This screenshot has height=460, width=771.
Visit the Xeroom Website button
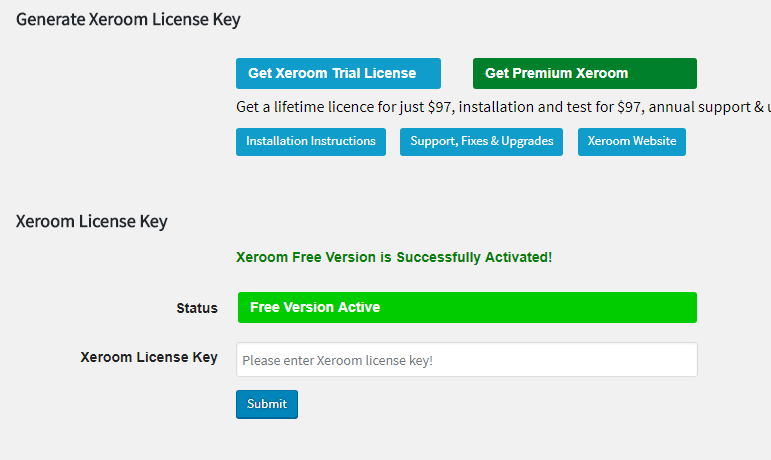click(632, 142)
